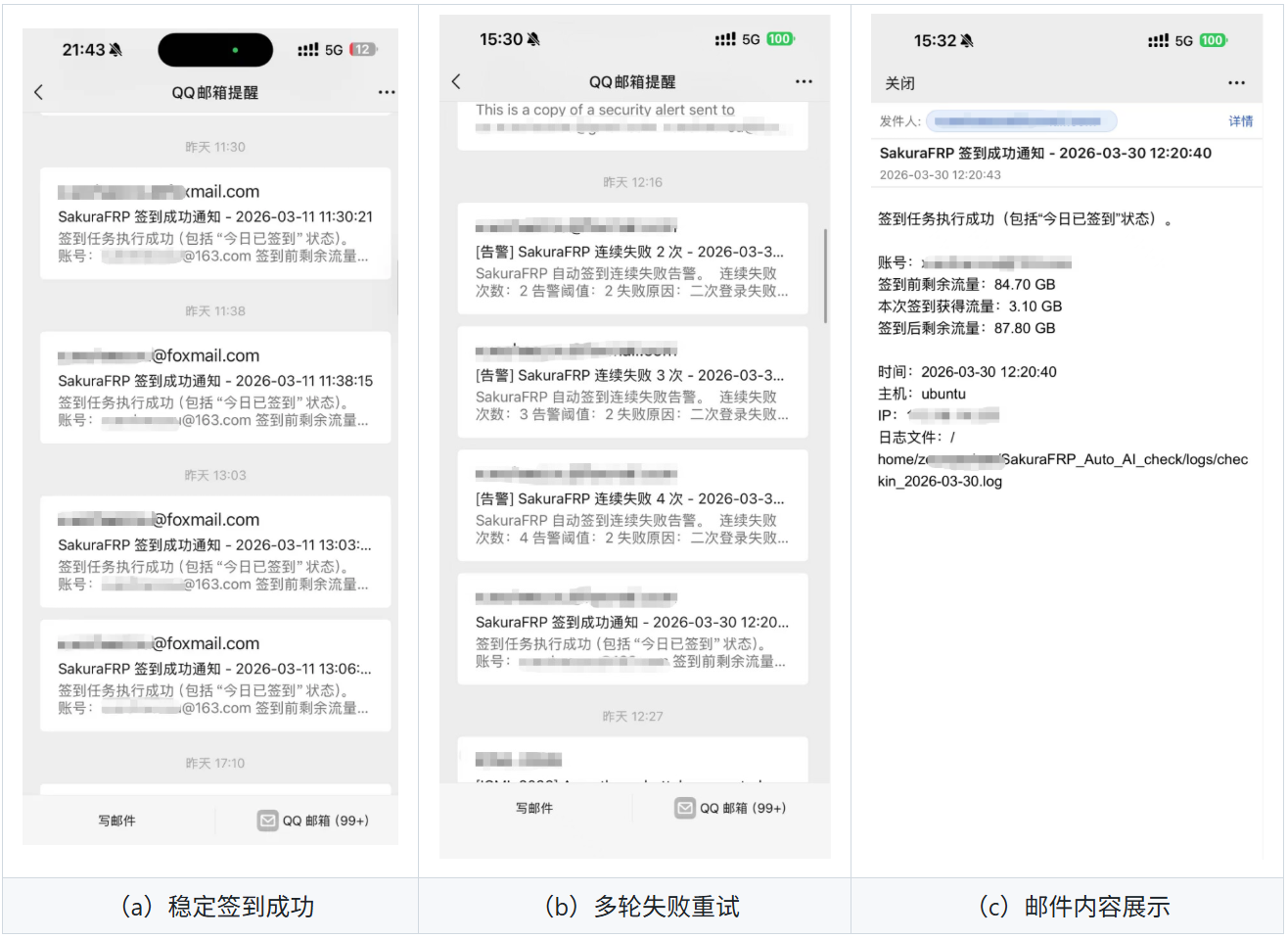
Task: Click the 签到前剩余流量: 84.70 GB line
Action: (967, 285)
